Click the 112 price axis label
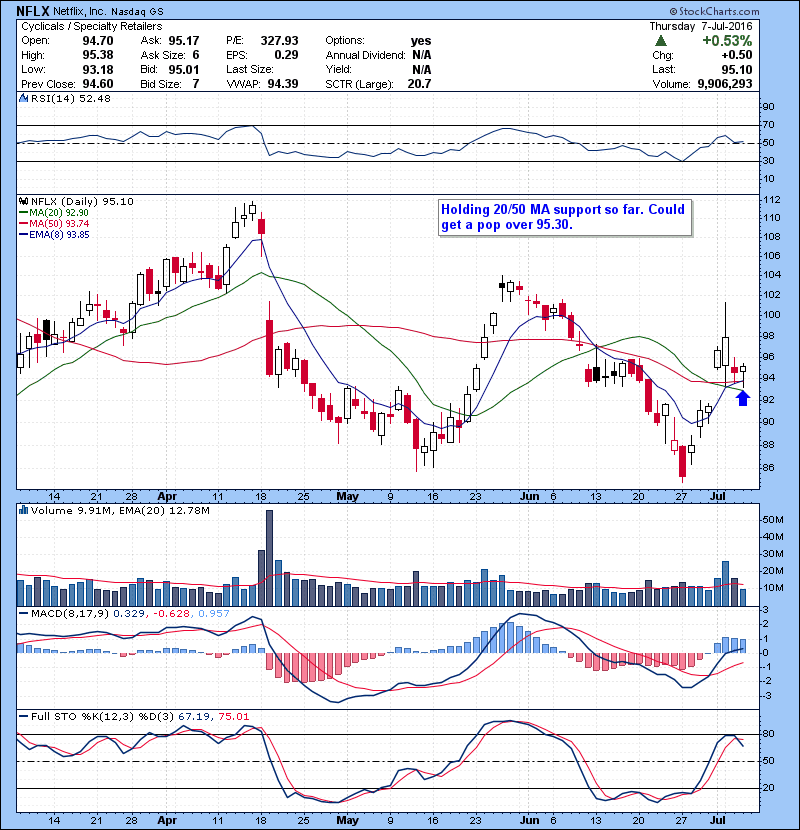This screenshot has width=800, height=830. point(771,200)
